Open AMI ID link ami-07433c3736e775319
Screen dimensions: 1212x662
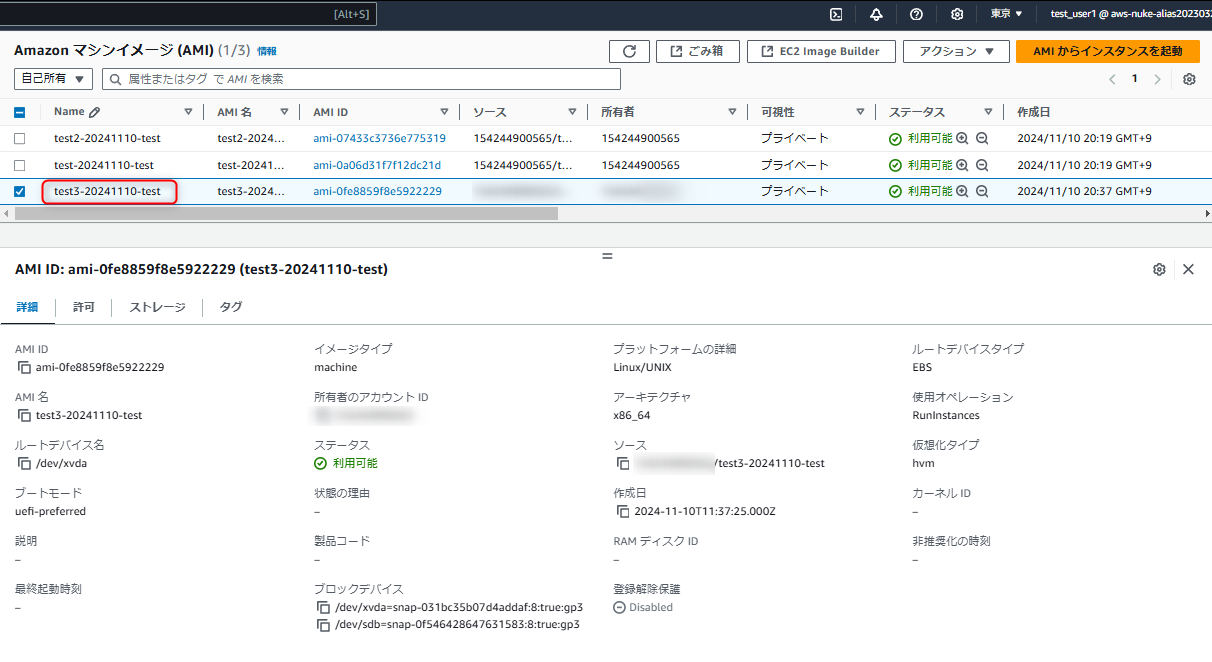379,139
